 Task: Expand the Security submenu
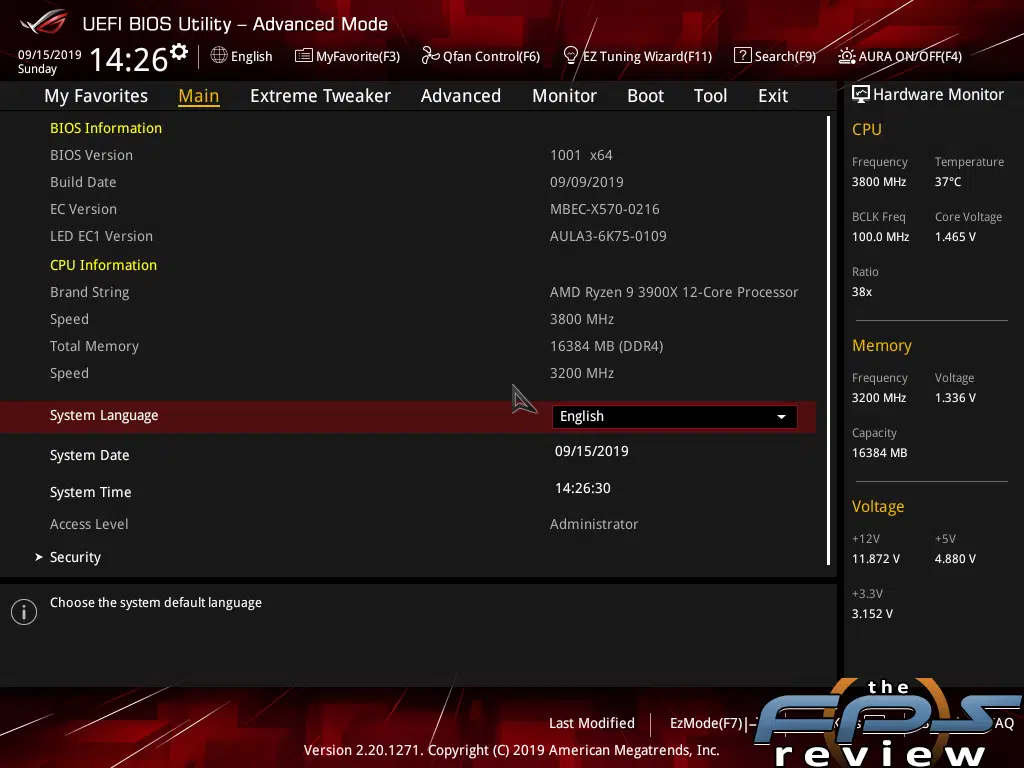pyautogui.click(x=75, y=557)
